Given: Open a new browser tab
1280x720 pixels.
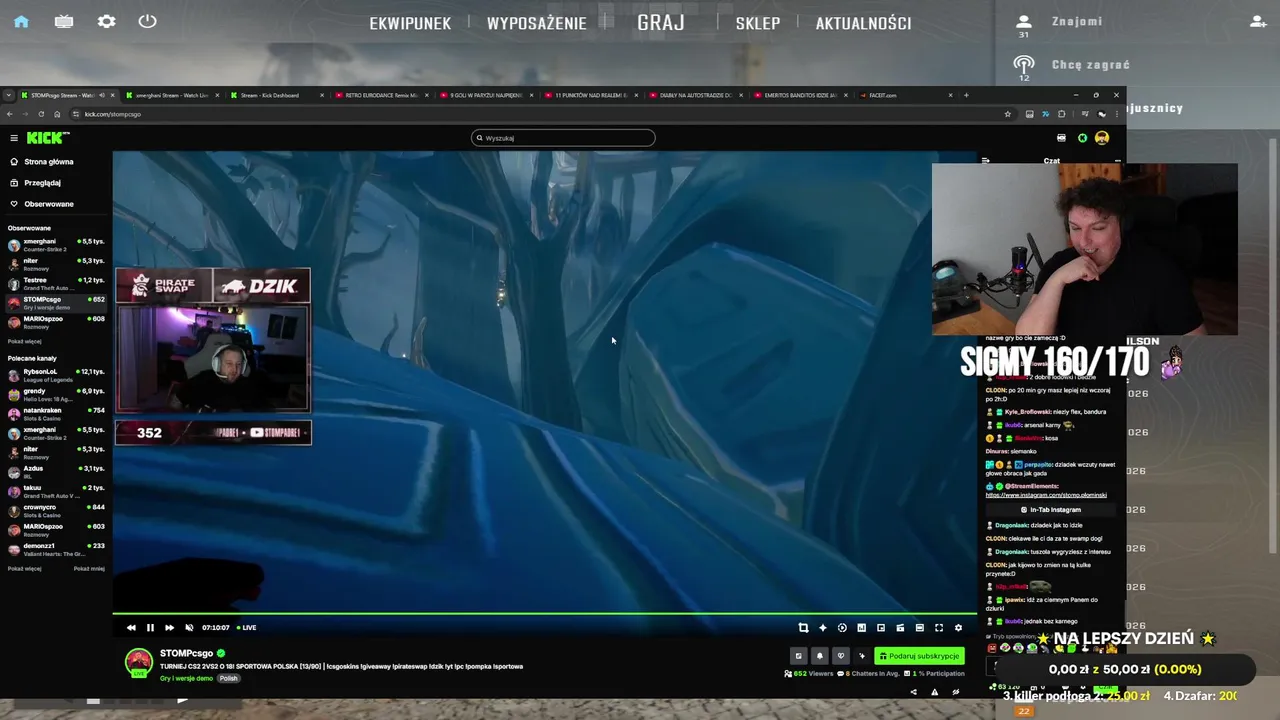Looking at the screenshot, I should (x=966, y=95).
